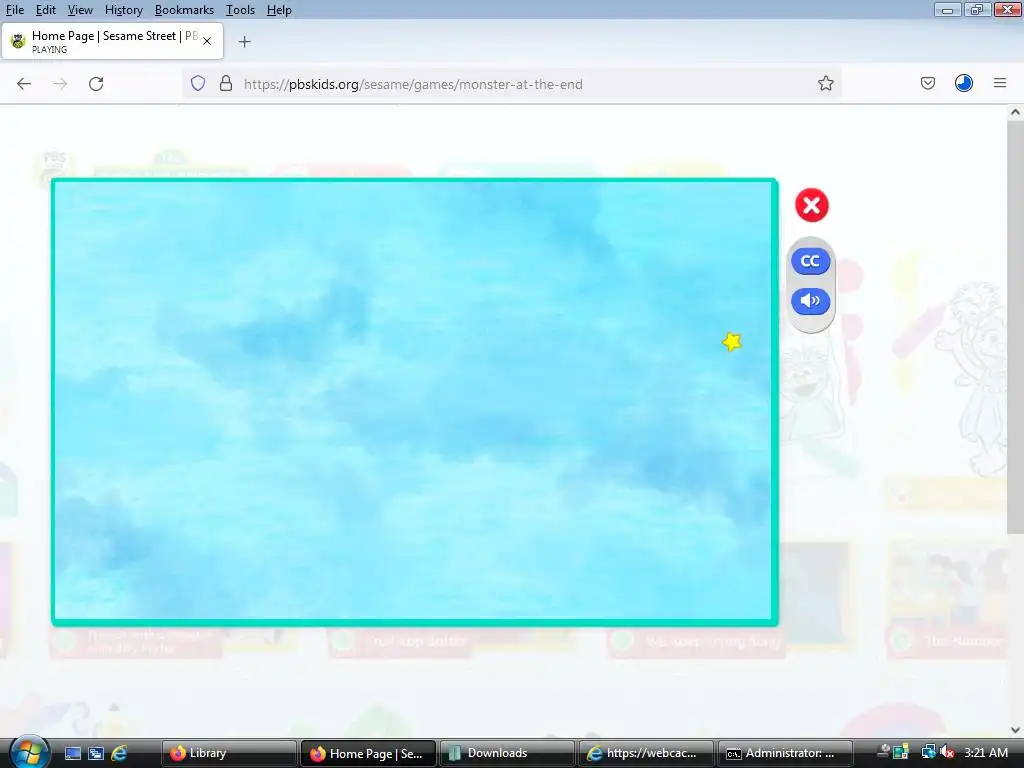Open a new browser tab
This screenshot has height=768, width=1024.
tap(244, 42)
